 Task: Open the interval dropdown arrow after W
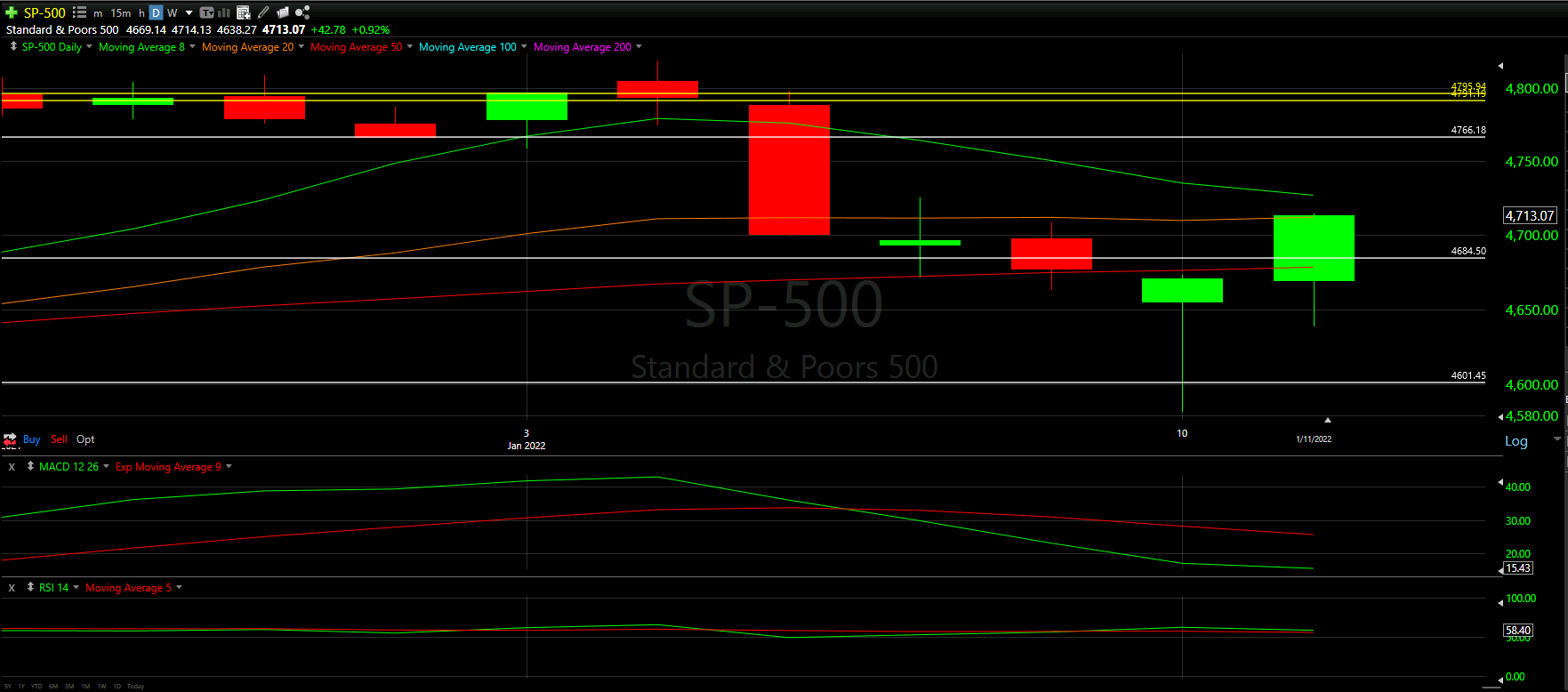pyautogui.click(x=189, y=13)
